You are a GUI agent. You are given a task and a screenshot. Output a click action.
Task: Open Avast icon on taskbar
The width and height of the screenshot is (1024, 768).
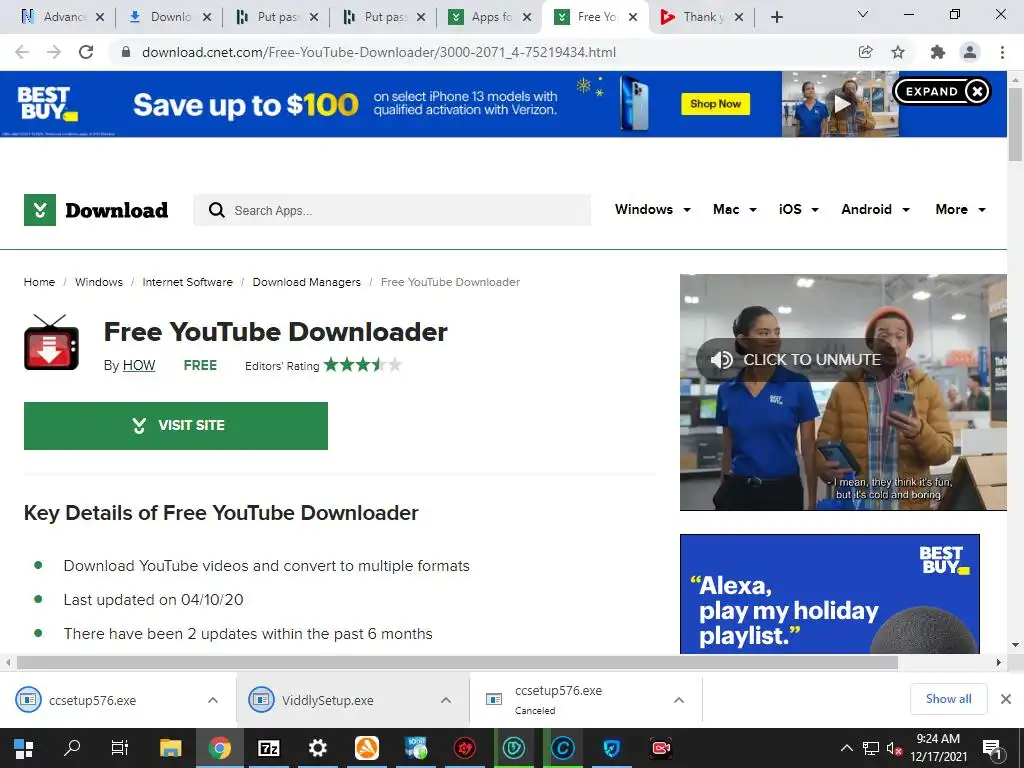point(367,748)
